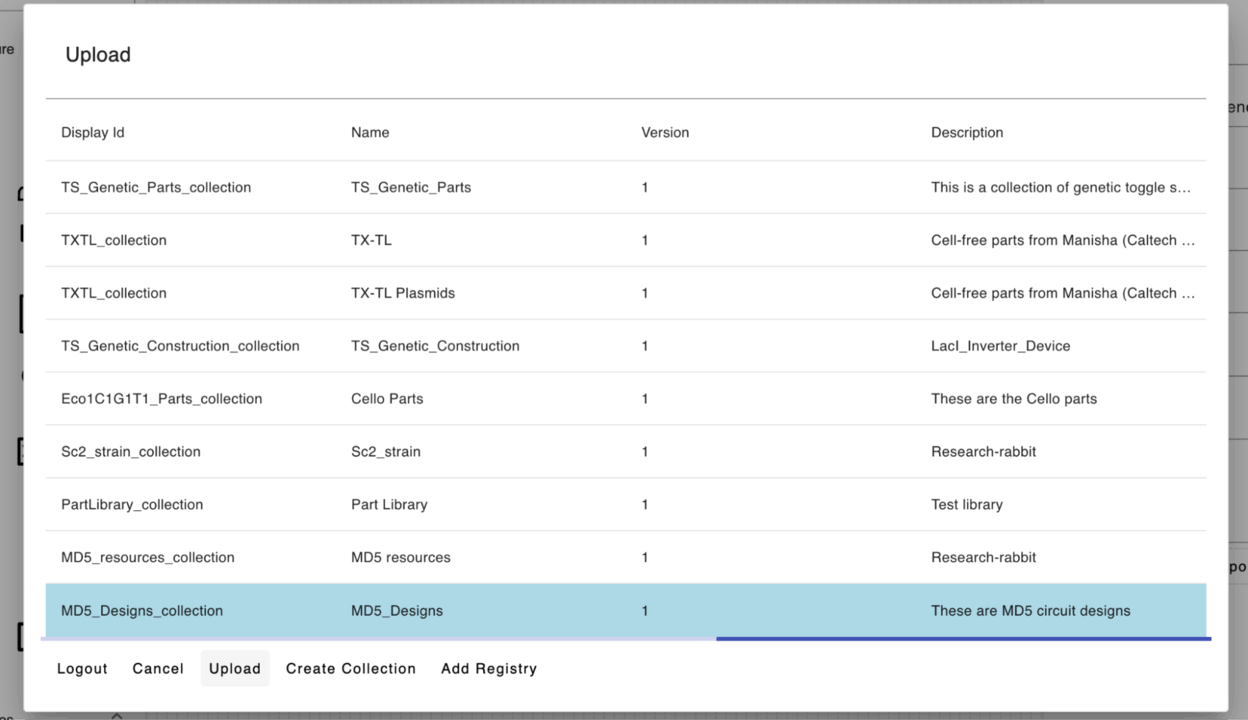Image resolution: width=1248 pixels, height=720 pixels.
Task: Click the 'MD5_Designs' name cell
Action: 397,611
